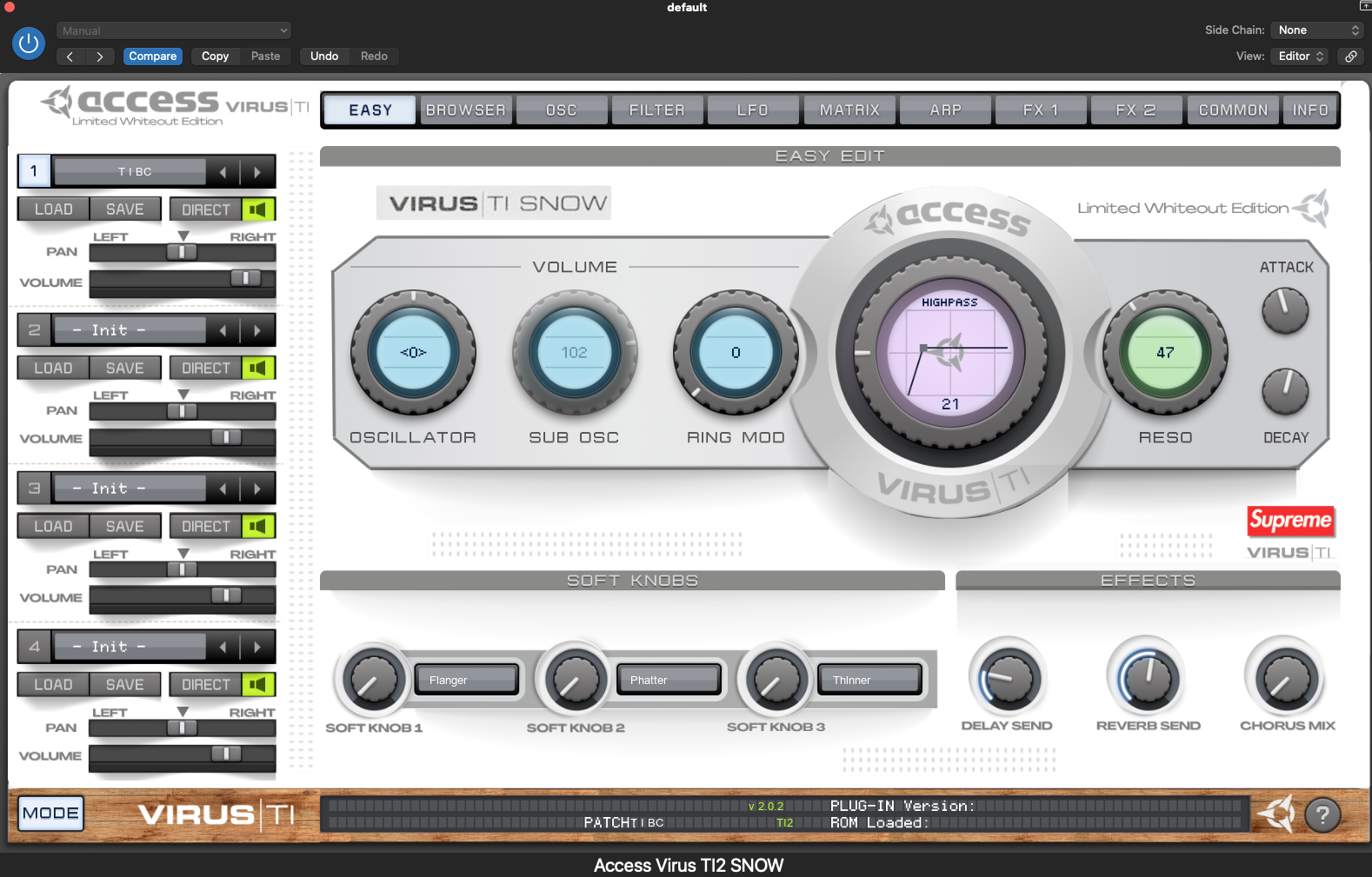Click the RESO knob showing 47
Viewport: 1372px width, 877px height.
click(1165, 353)
